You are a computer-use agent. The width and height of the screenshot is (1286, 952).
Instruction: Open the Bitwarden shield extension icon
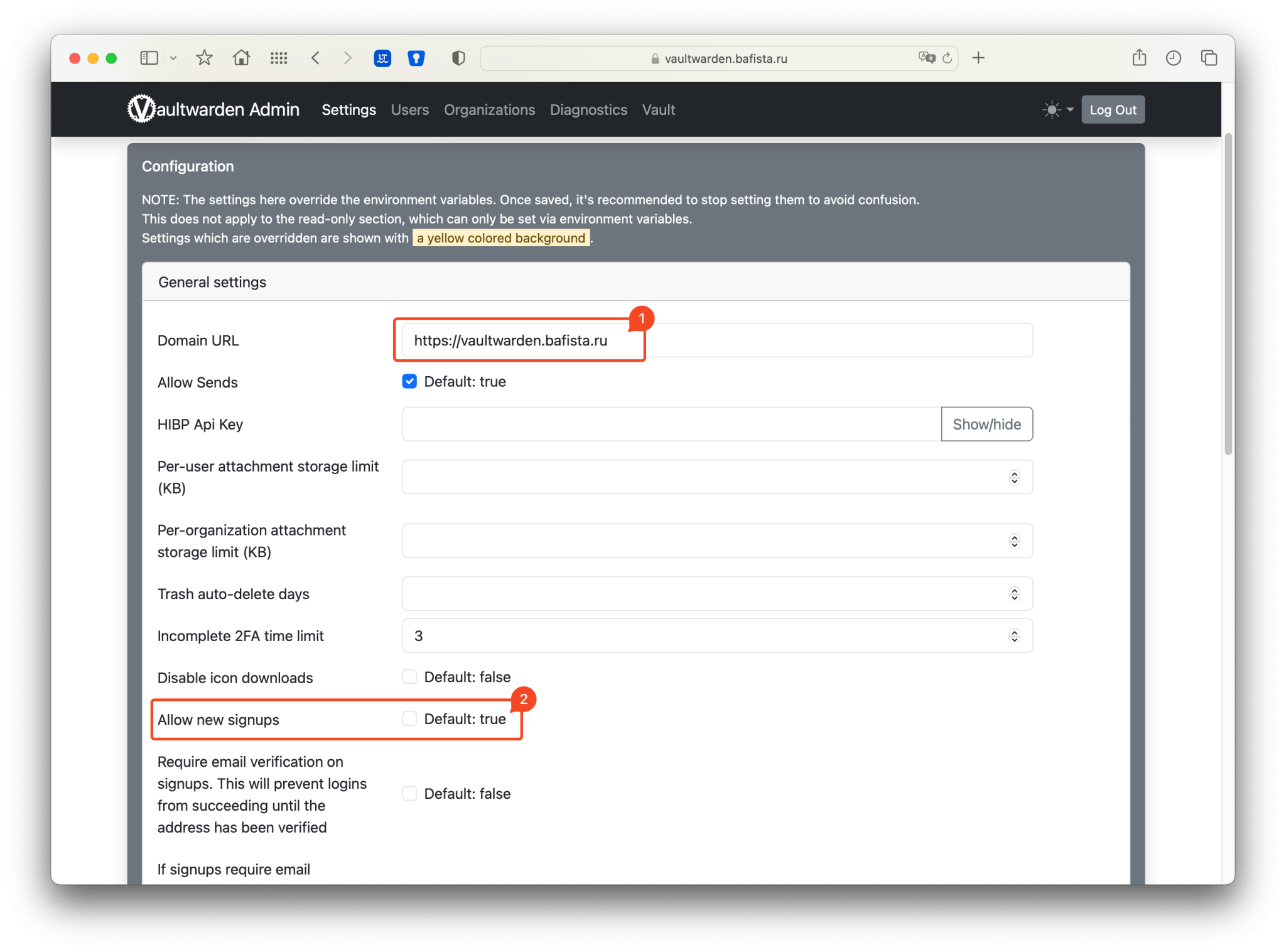pos(416,58)
